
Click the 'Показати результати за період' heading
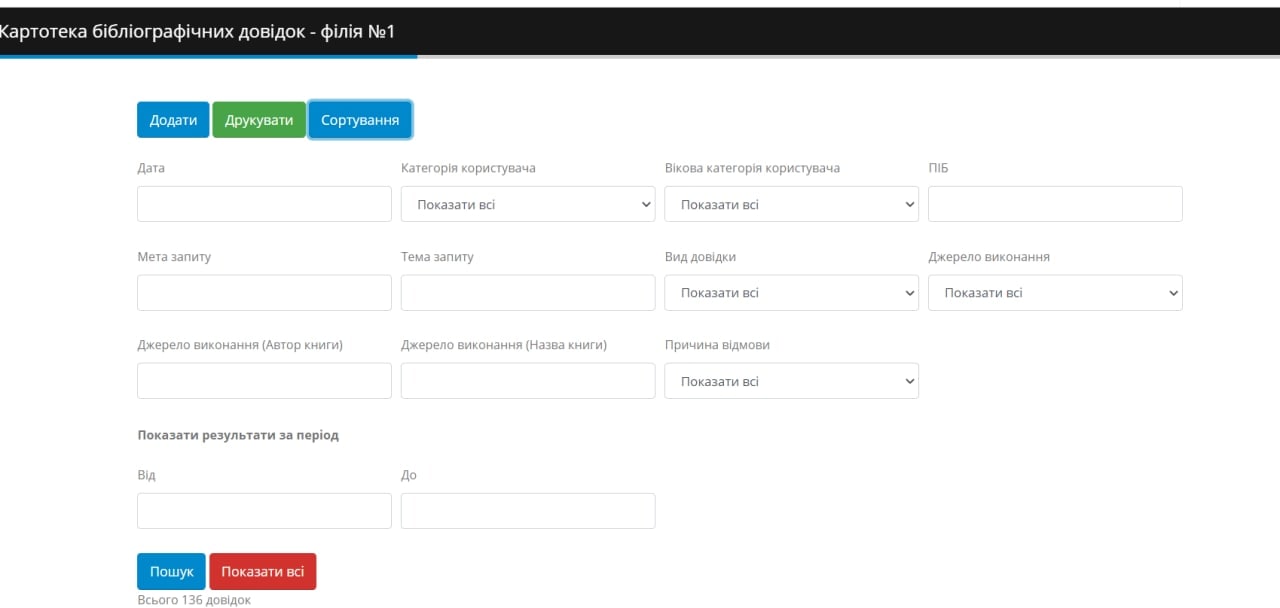pyautogui.click(x=238, y=436)
